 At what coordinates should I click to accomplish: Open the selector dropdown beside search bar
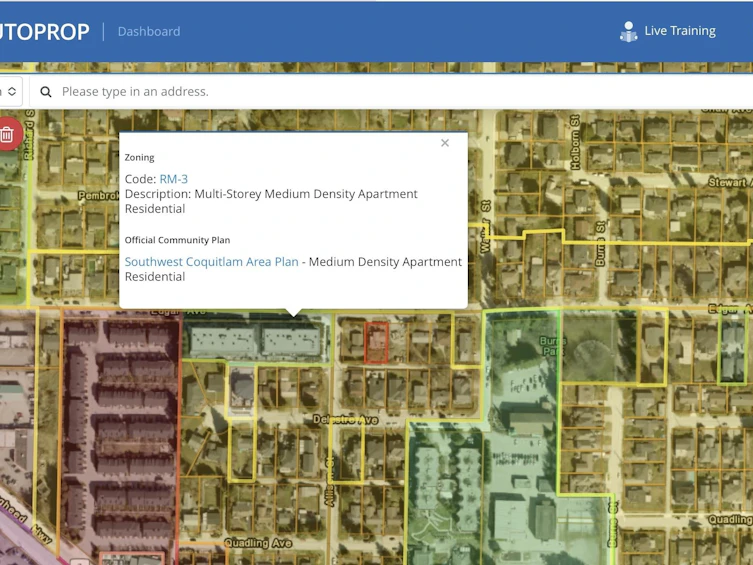pos(11,91)
